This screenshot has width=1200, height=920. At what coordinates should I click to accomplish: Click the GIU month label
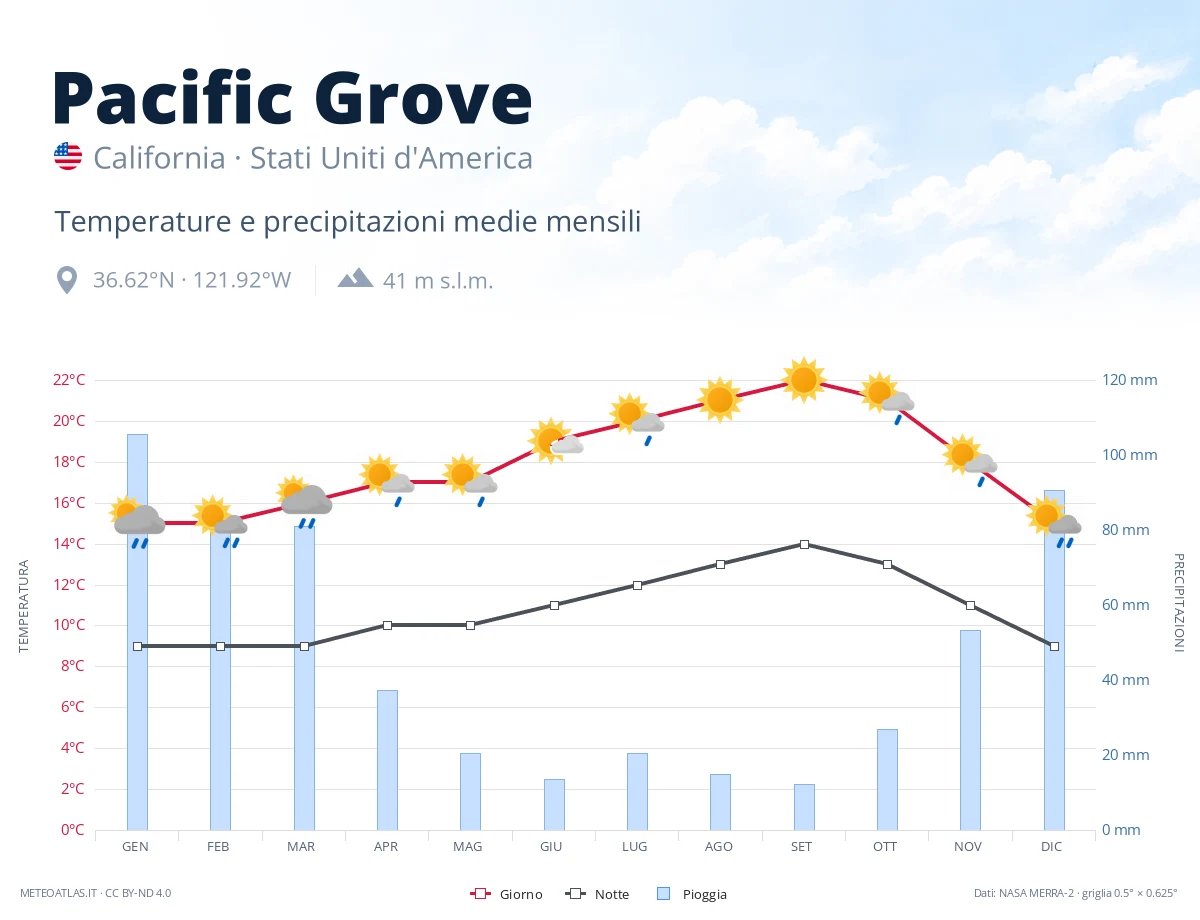551,847
